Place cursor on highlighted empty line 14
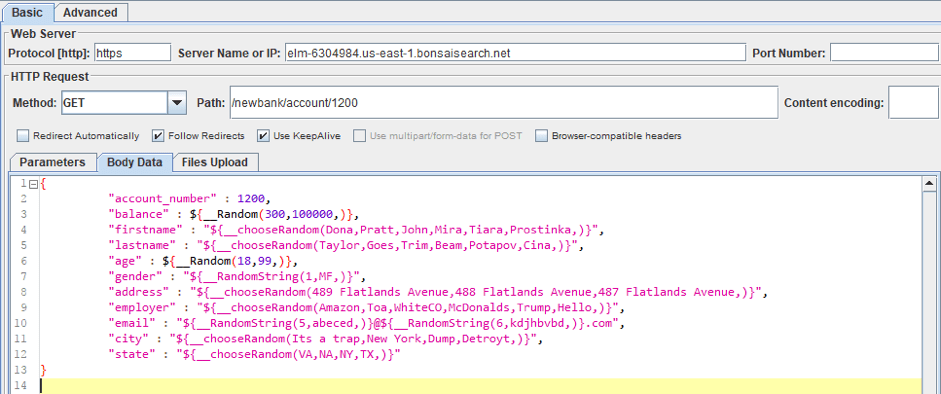This screenshot has width=941, height=394. click(480, 386)
